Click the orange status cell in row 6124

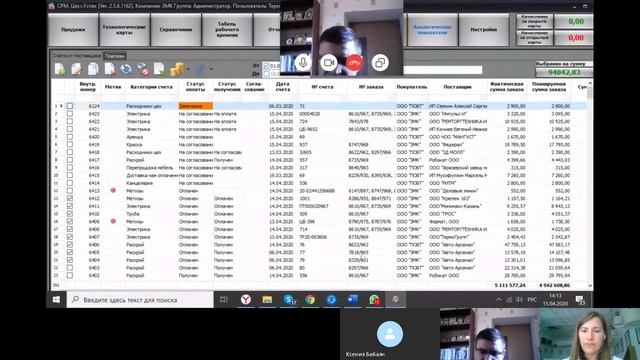point(196,106)
